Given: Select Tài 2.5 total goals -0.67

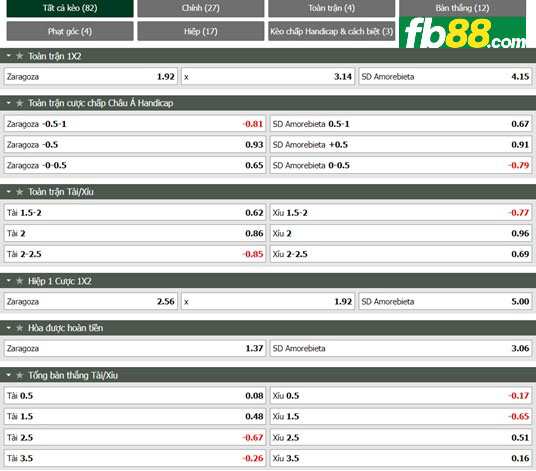Looking at the screenshot, I should (135, 438).
